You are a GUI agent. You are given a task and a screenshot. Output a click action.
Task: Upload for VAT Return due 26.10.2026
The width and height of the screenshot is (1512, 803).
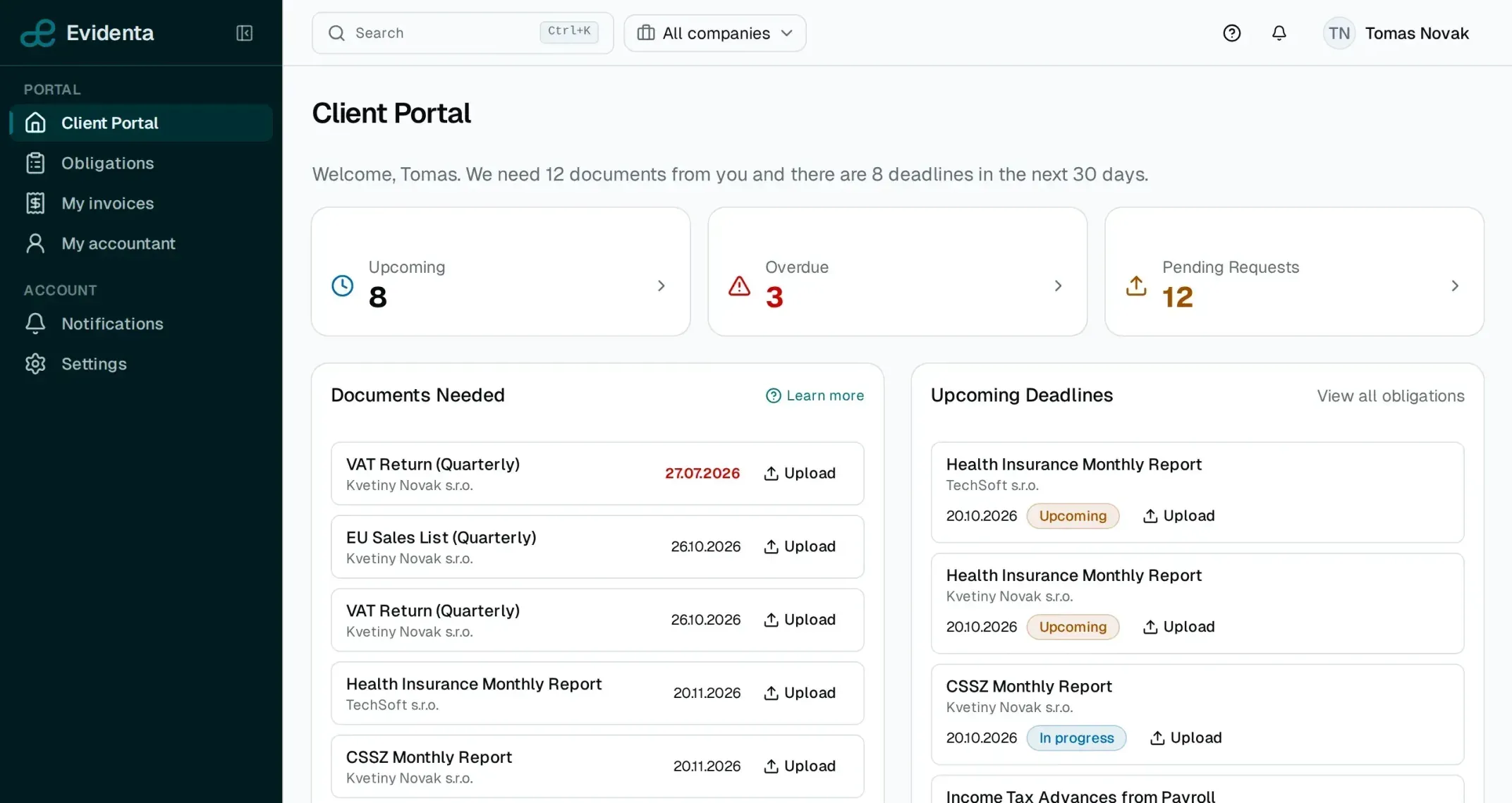click(800, 620)
